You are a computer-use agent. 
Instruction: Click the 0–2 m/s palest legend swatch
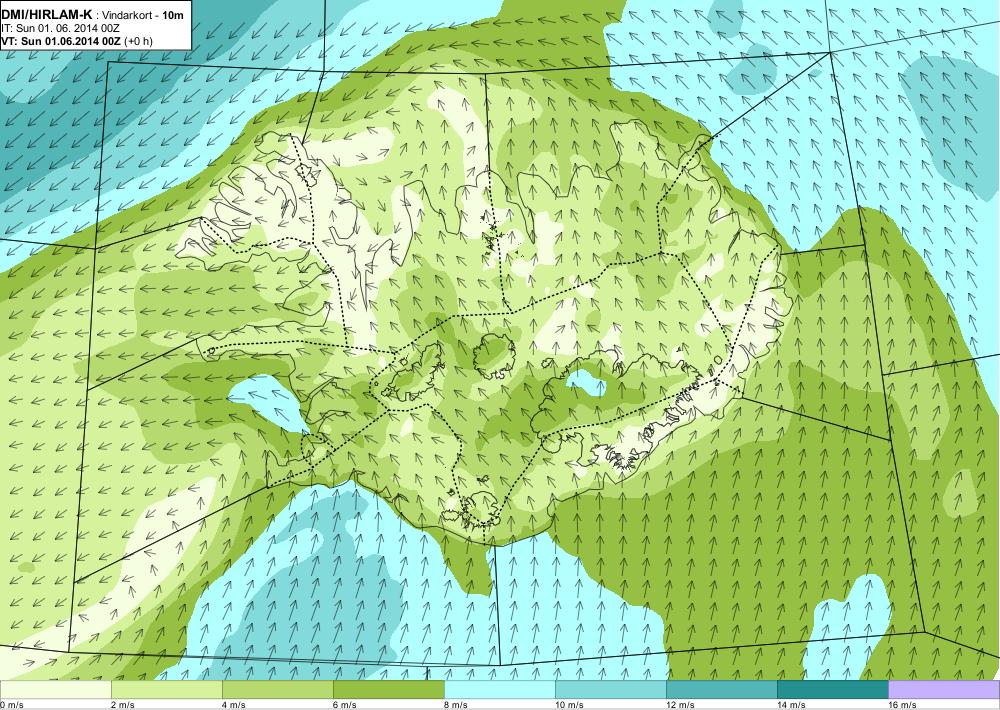pyautogui.click(x=55, y=690)
